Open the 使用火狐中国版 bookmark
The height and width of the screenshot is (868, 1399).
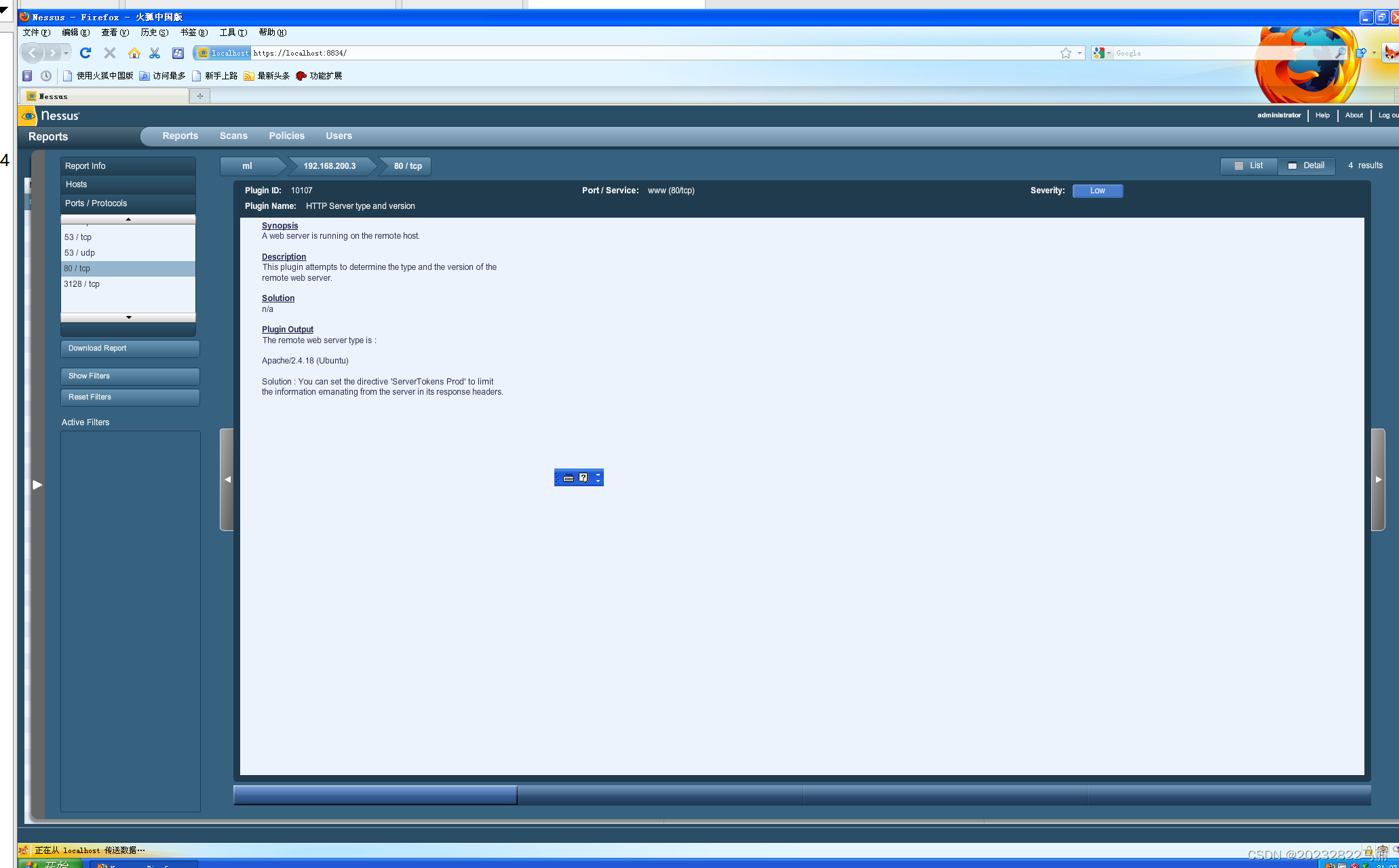(98, 76)
